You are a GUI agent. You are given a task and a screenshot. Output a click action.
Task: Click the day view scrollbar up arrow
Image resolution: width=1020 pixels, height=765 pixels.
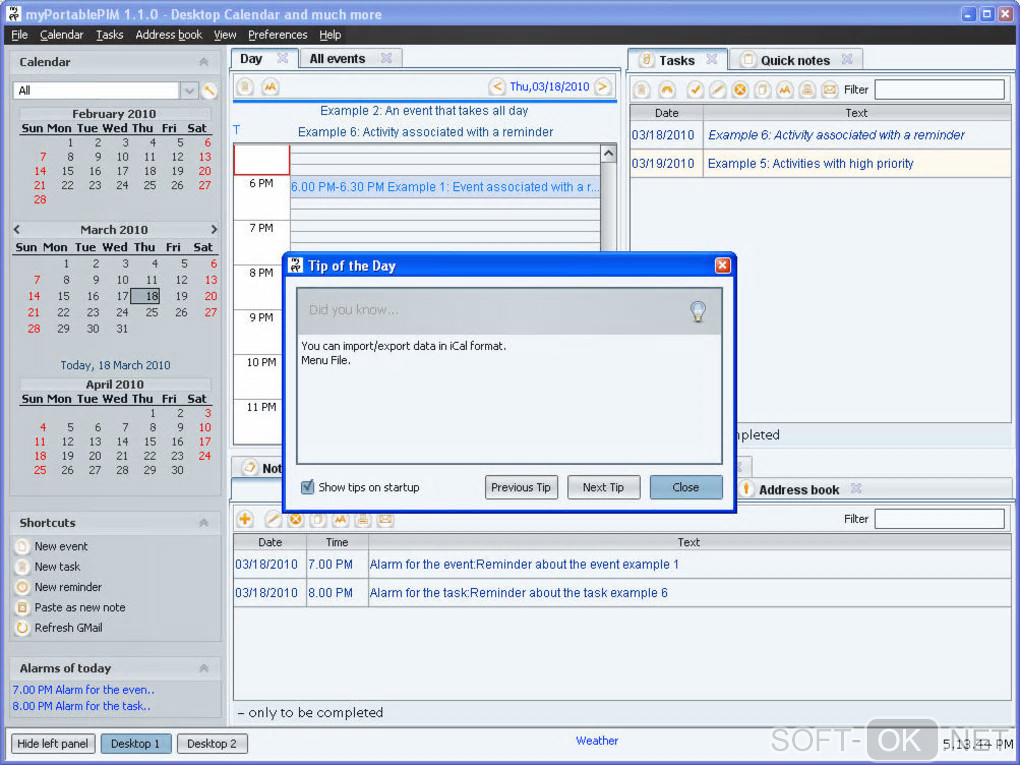[608, 154]
